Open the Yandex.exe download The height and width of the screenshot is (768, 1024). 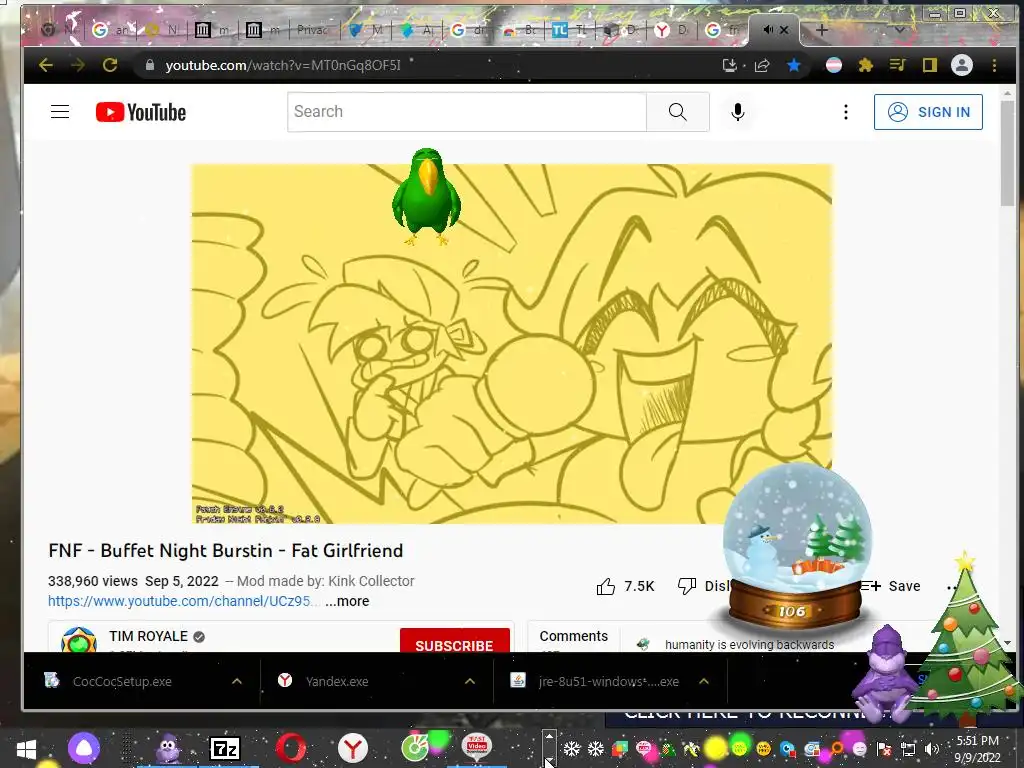pyautogui.click(x=337, y=682)
